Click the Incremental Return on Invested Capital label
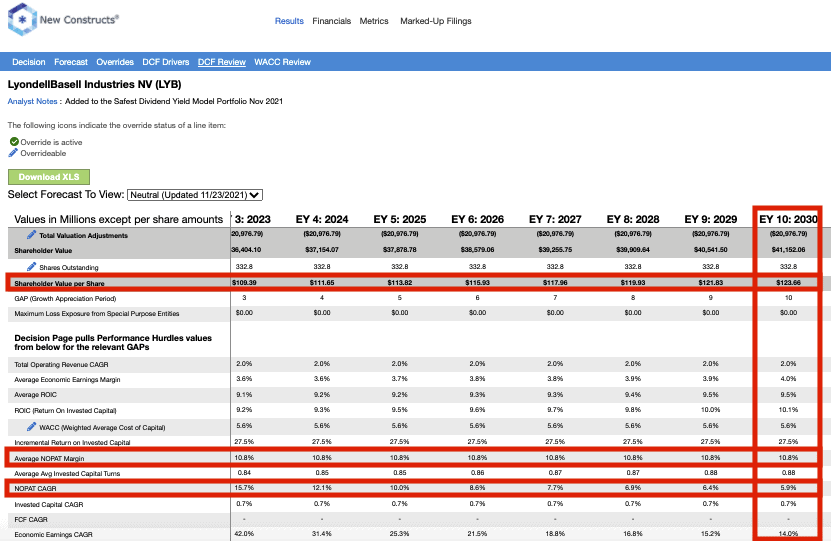 pyautogui.click(x=72, y=442)
